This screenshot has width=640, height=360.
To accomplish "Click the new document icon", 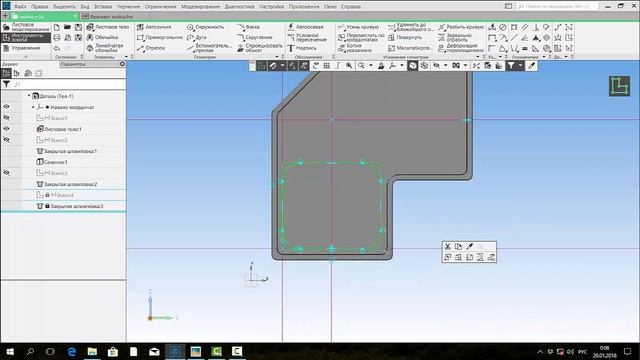I will pyautogui.click(x=57, y=27).
